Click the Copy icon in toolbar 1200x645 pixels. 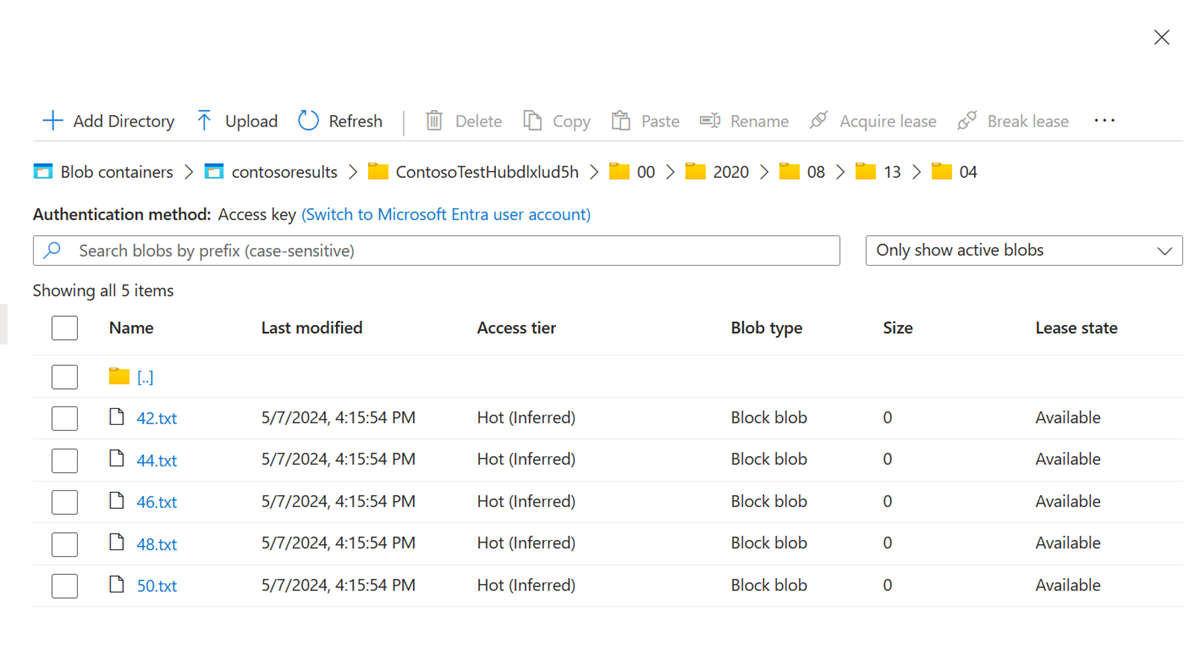(x=531, y=120)
